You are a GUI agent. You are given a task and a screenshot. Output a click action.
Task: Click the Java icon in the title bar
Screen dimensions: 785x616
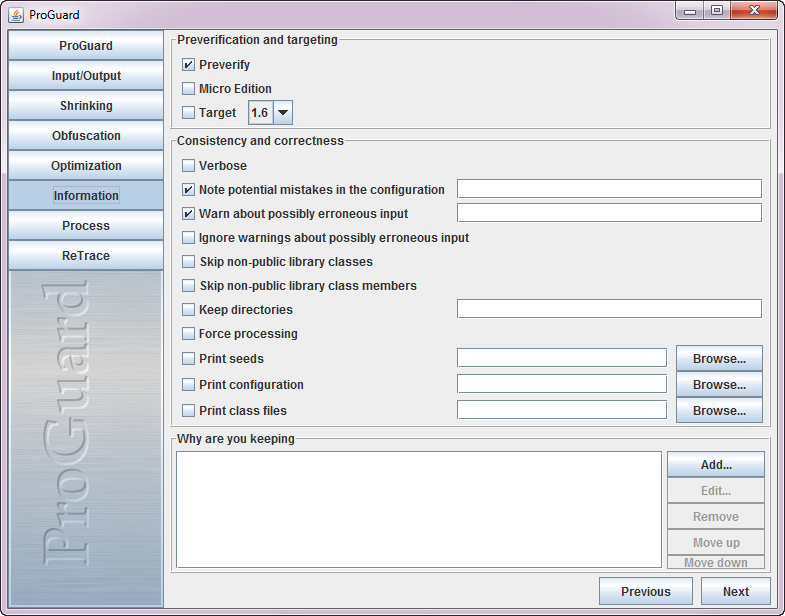point(16,15)
